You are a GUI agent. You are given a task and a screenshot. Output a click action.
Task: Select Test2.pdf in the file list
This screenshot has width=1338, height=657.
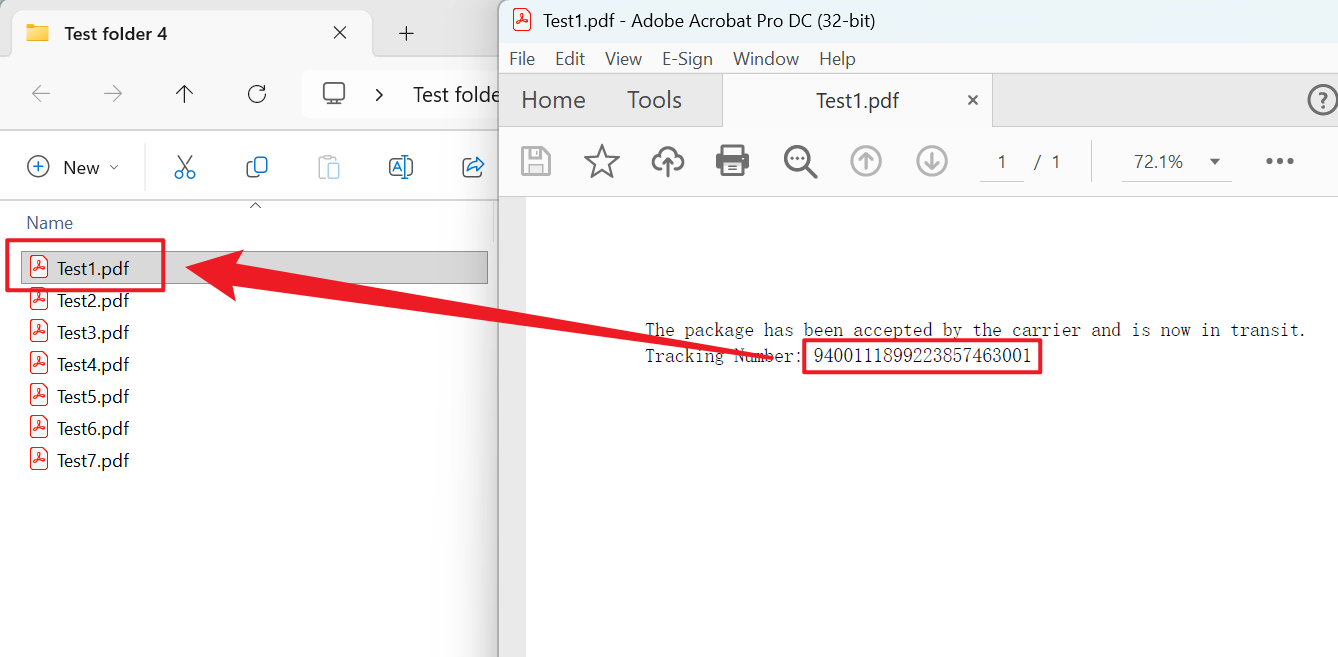pyautogui.click(x=93, y=300)
